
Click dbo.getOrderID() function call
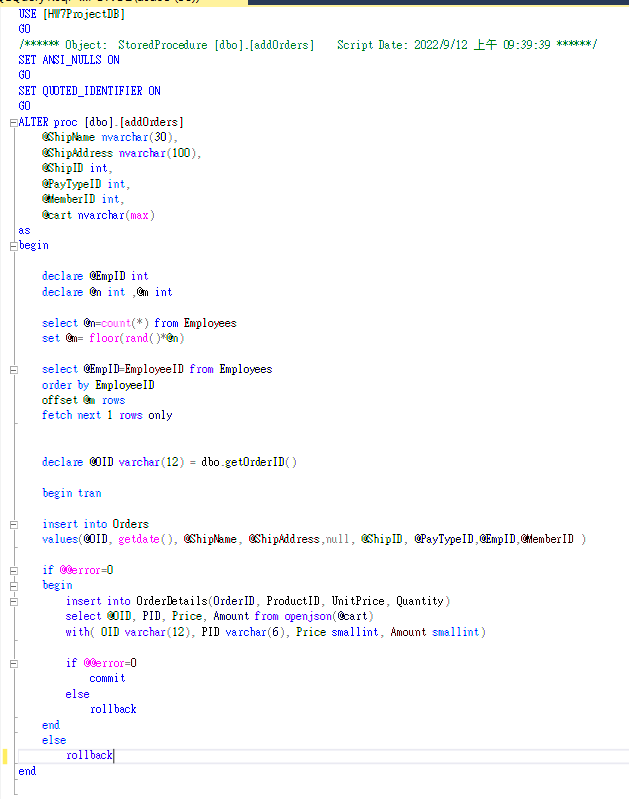[x=249, y=462]
